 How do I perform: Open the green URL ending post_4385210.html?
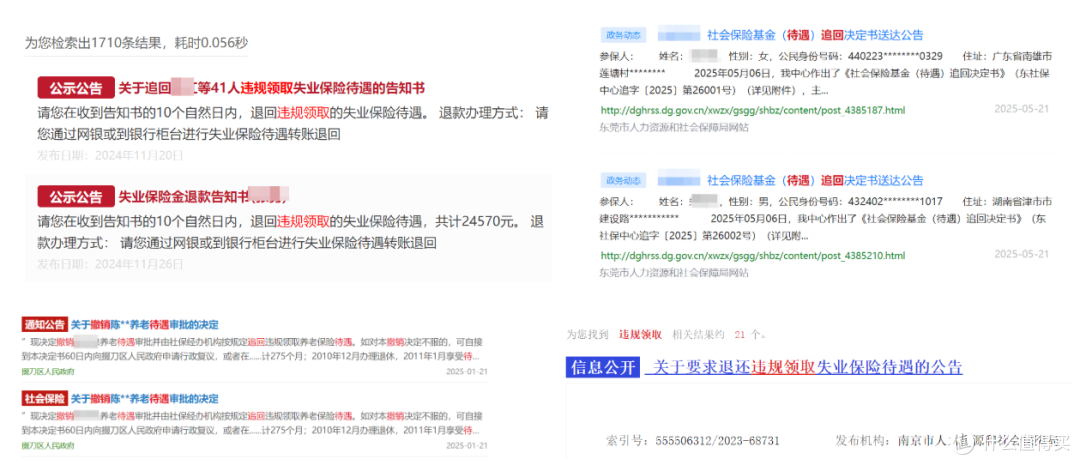coord(753,256)
